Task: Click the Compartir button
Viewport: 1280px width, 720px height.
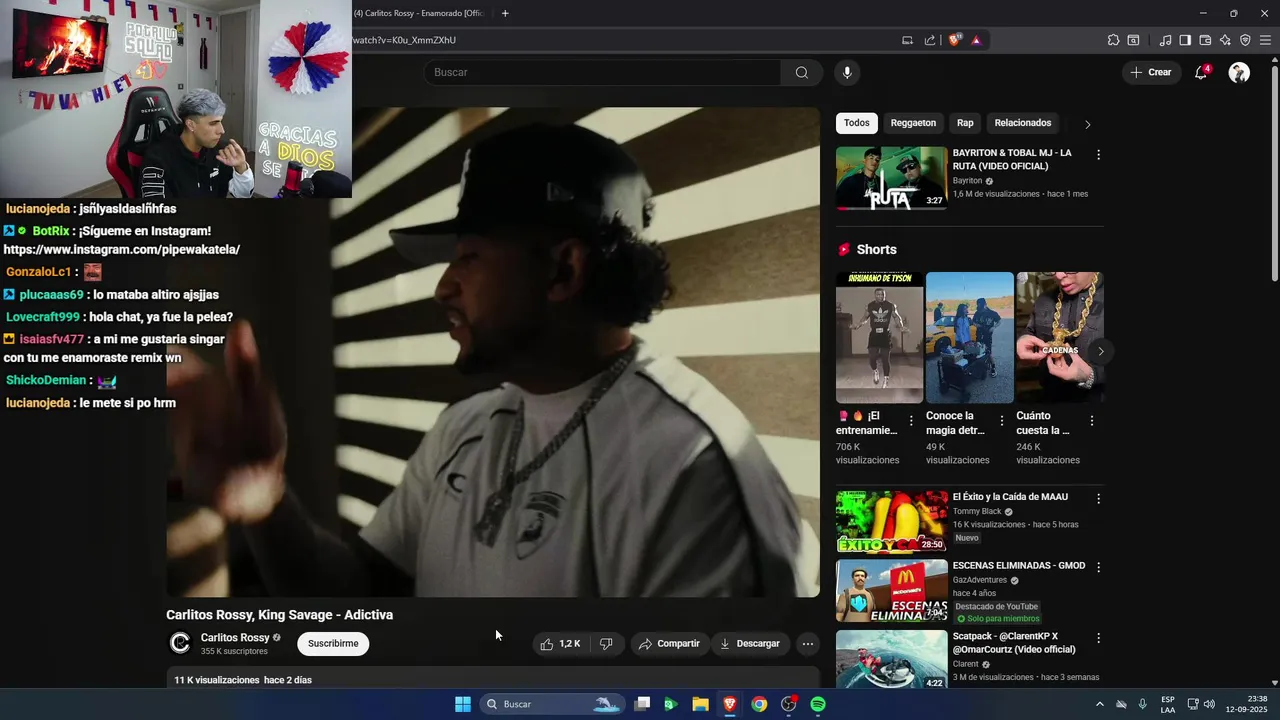Action: click(669, 644)
